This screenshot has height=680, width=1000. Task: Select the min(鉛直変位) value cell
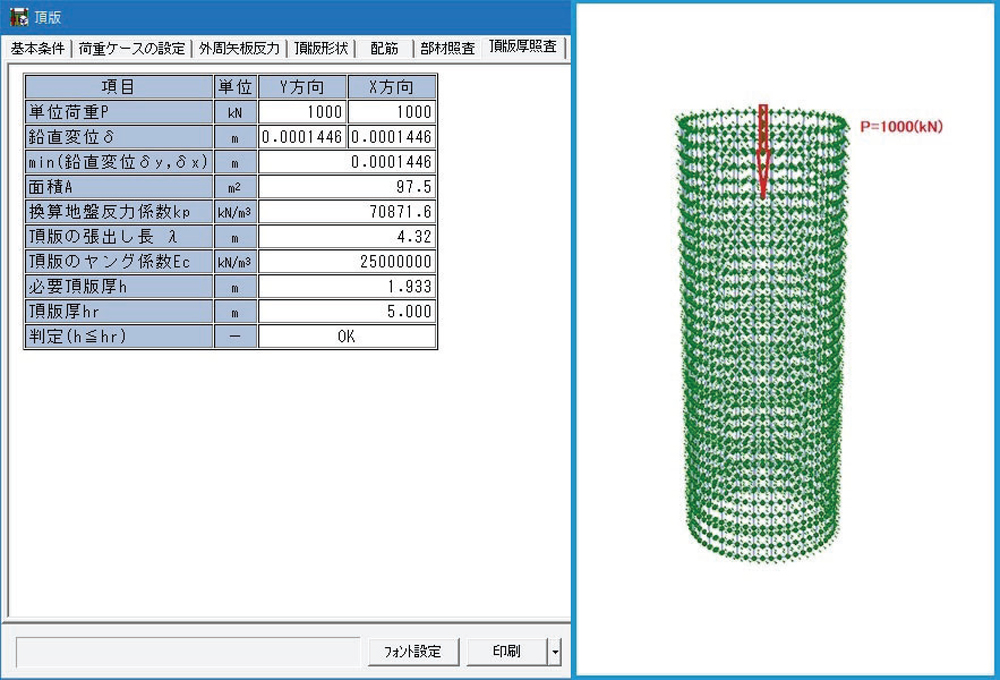pyautogui.click(x=348, y=162)
